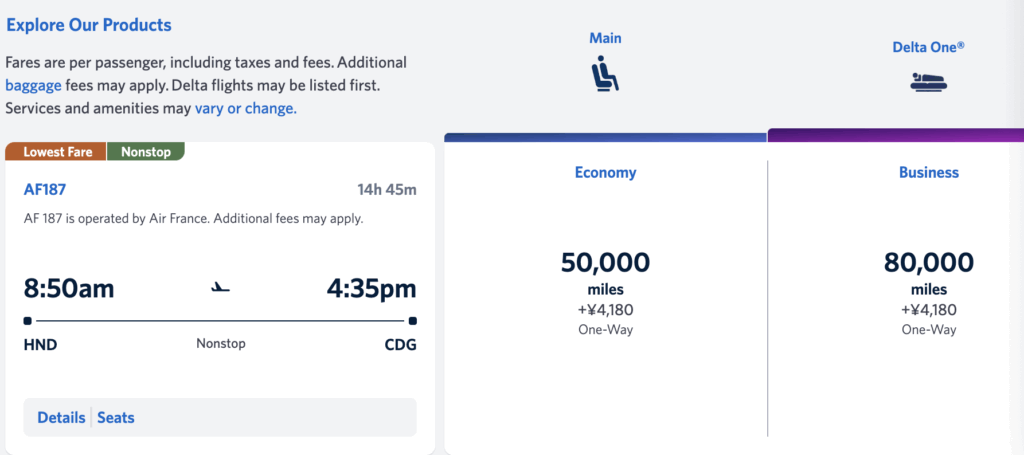Click the Delta One lie-flat bed icon
Screen dimensions: 1024x455
929,82
